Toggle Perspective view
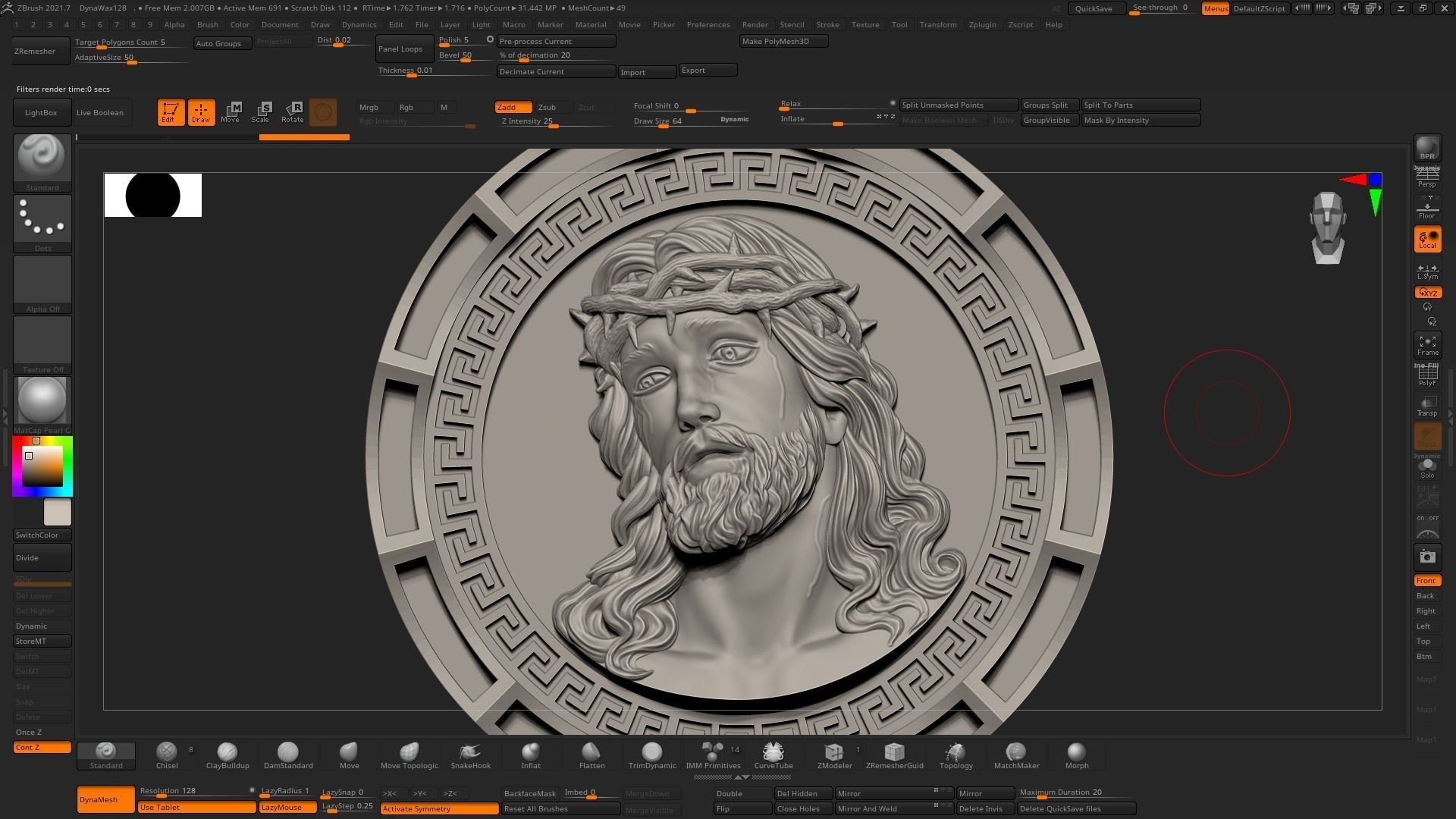 (x=1427, y=177)
